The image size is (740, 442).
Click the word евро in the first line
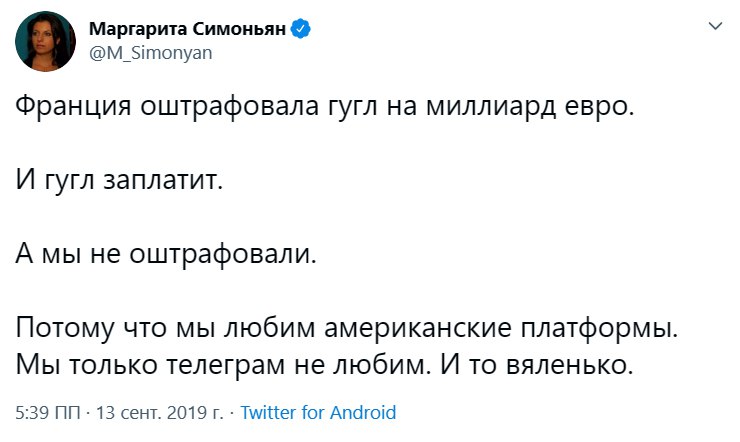click(x=600, y=108)
